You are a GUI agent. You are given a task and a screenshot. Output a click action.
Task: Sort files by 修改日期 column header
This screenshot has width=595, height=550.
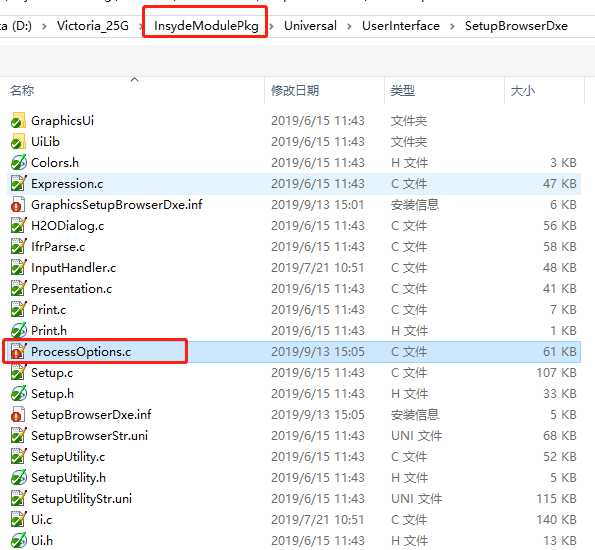pyautogui.click(x=295, y=90)
